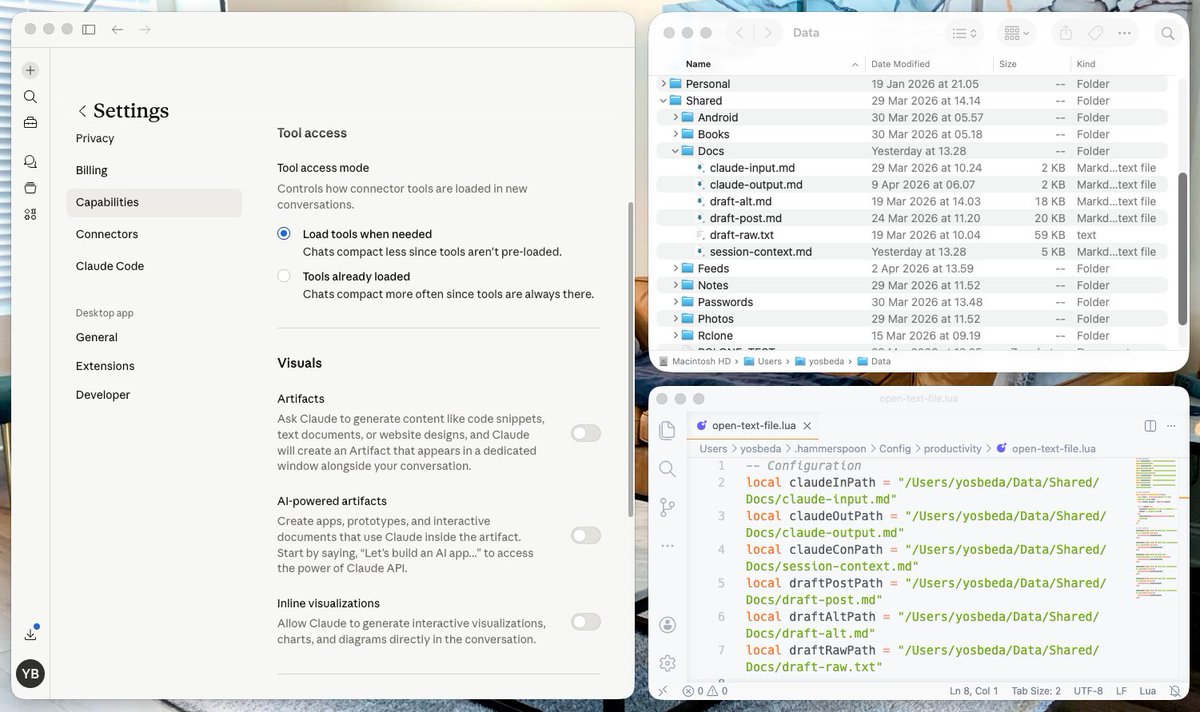Go back in the Finder Data window
Viewport: 1200px width, 712px height.
pyautogui.click(x=740, y=33)
